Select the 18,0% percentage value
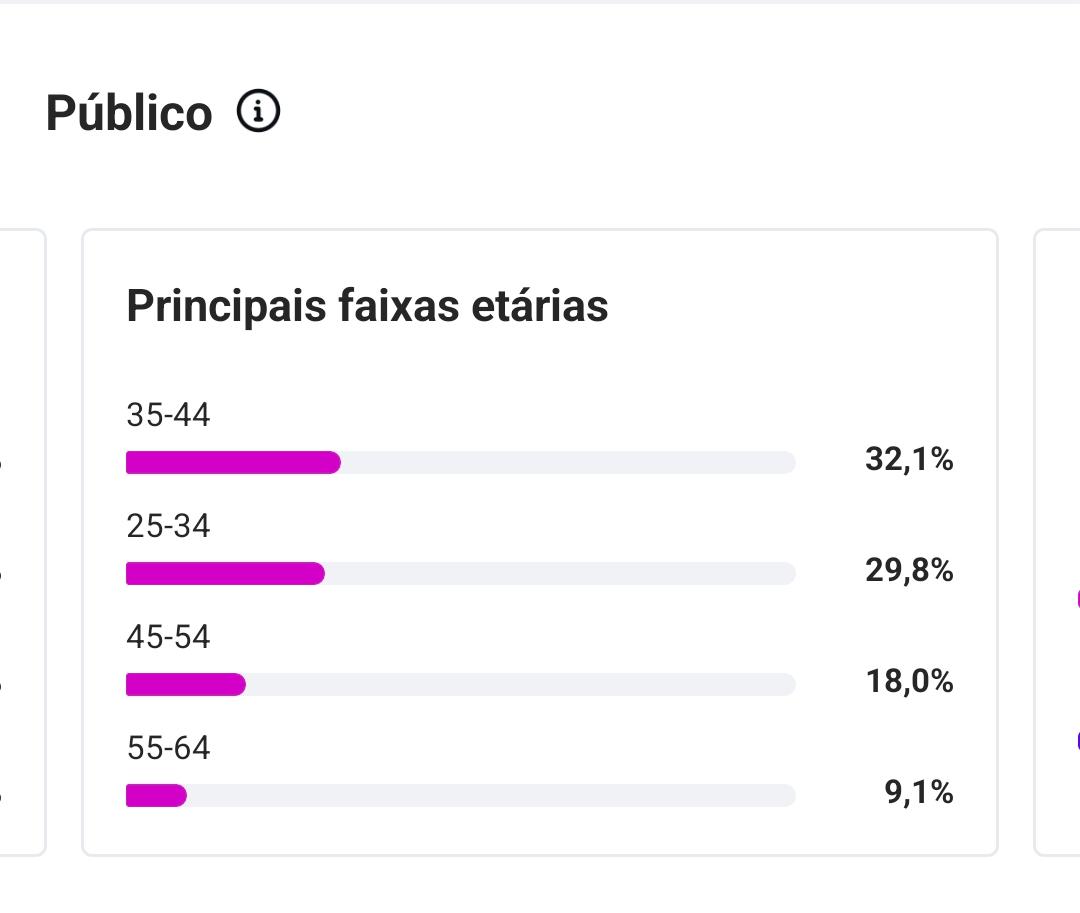The width and height of the screenshot is (1080, 913). click(909, 682)
